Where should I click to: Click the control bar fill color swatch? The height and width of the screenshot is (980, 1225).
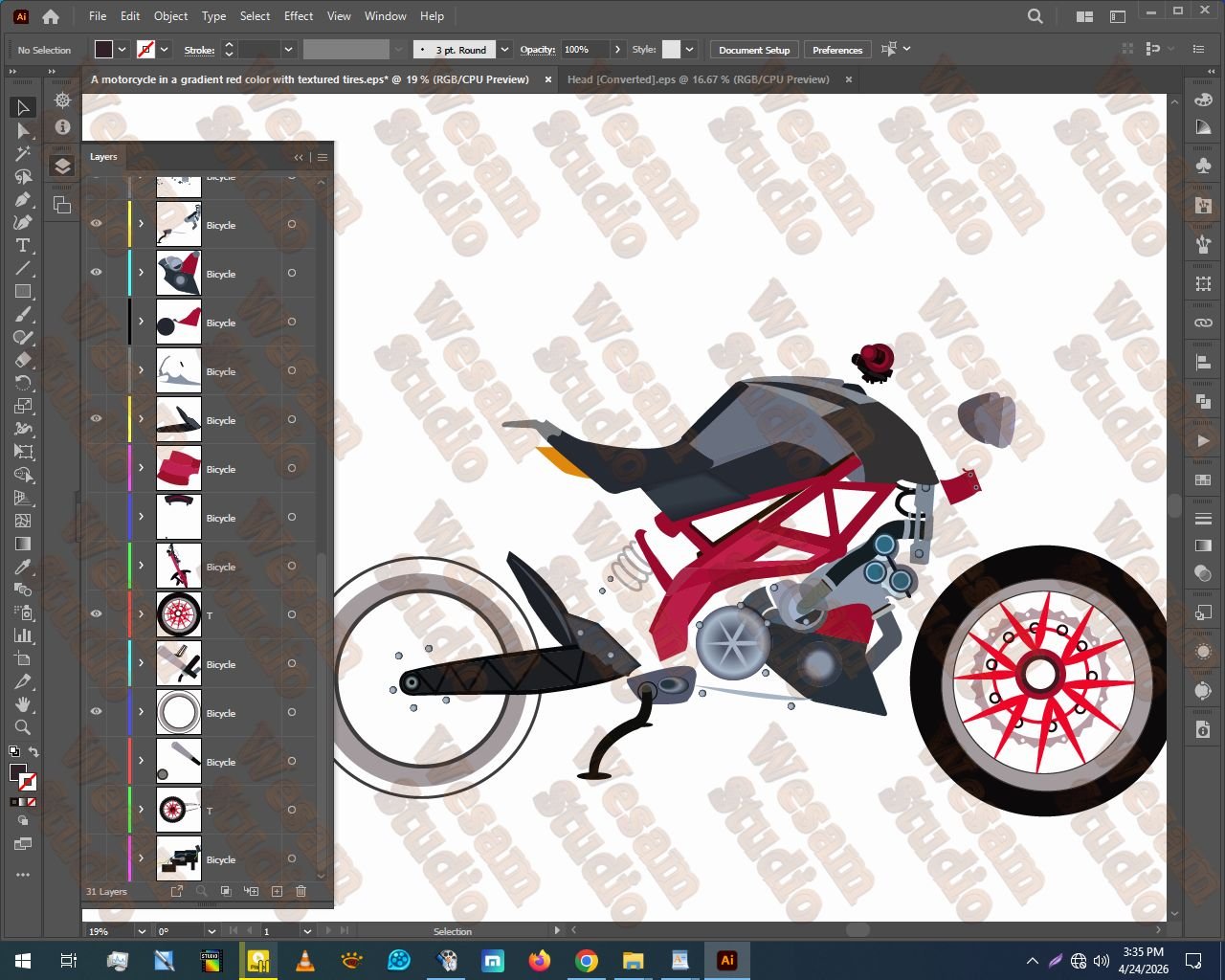103,50
